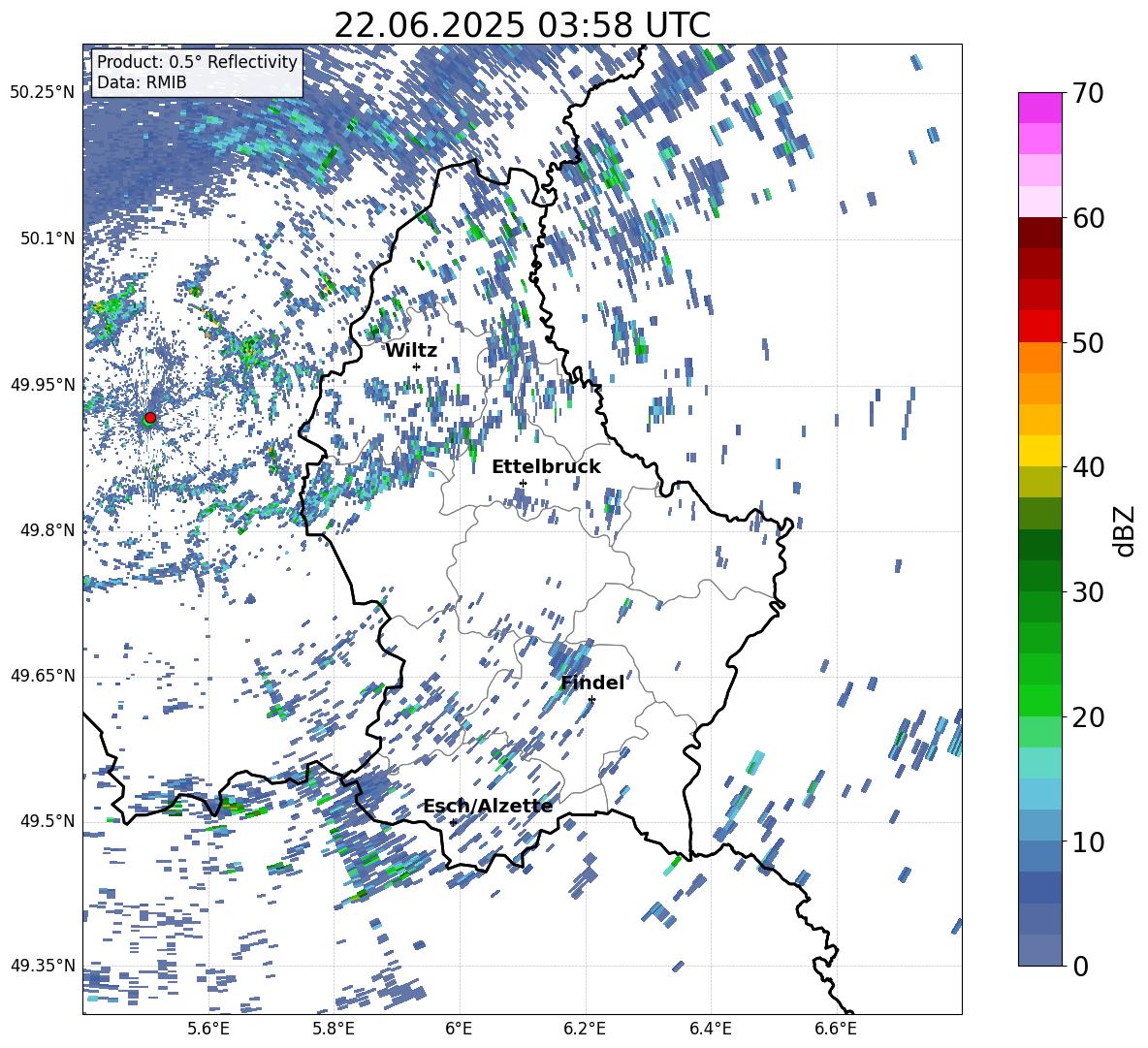The width and height of the screenshot is (1148, 1048).
Task: Click the Wiltz location cross marker
Action: point(417,366)
